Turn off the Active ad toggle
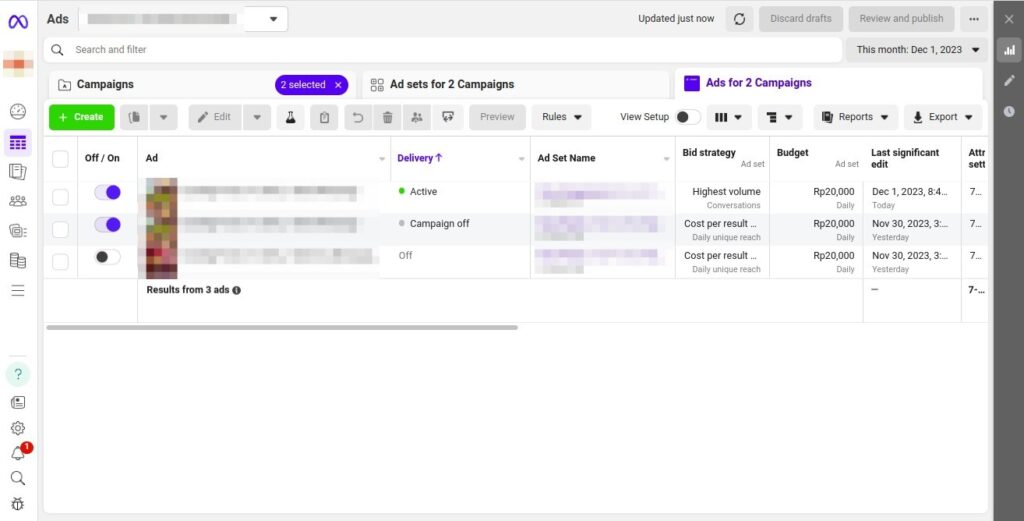Screen dimensions: 1024x521 click(x=107, y=192)
